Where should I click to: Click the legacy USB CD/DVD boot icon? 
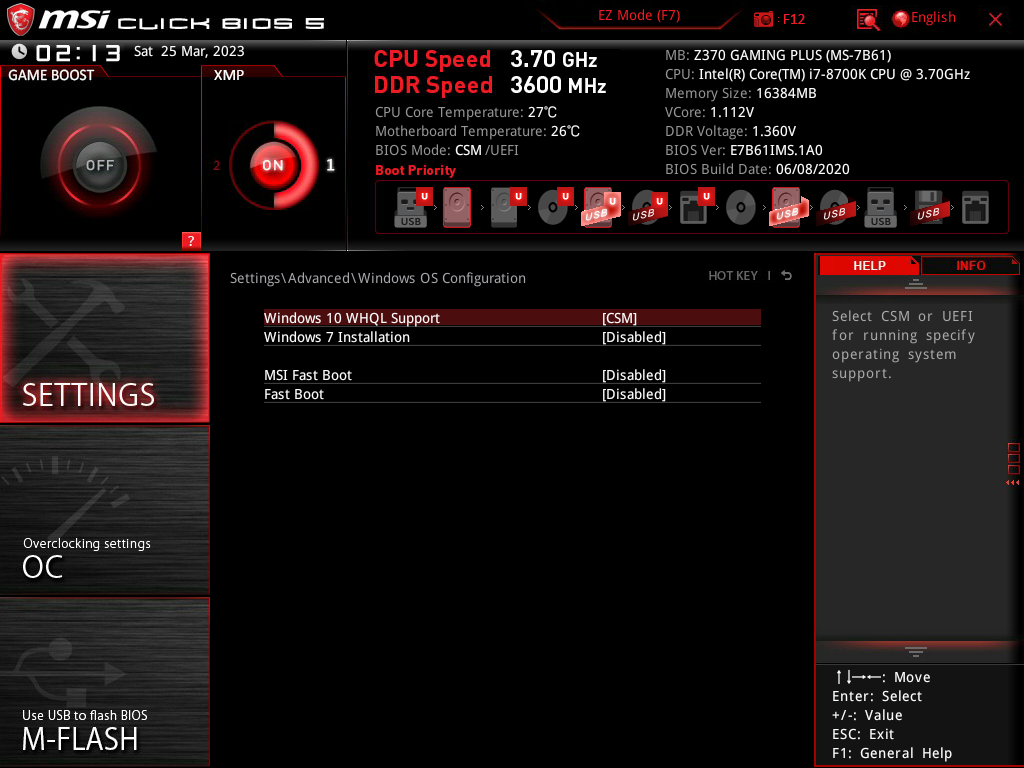pyautogui.click(x=835, y=208)
